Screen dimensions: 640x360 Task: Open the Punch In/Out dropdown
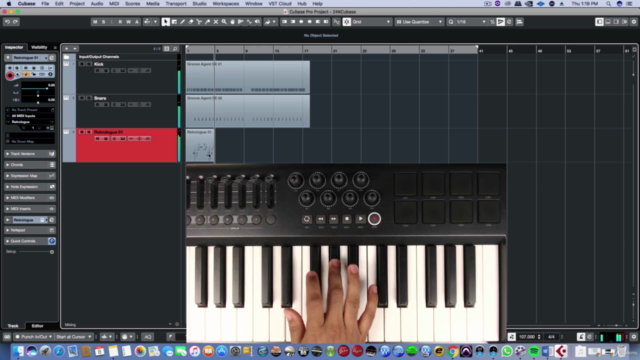click(x=33, y=337)
